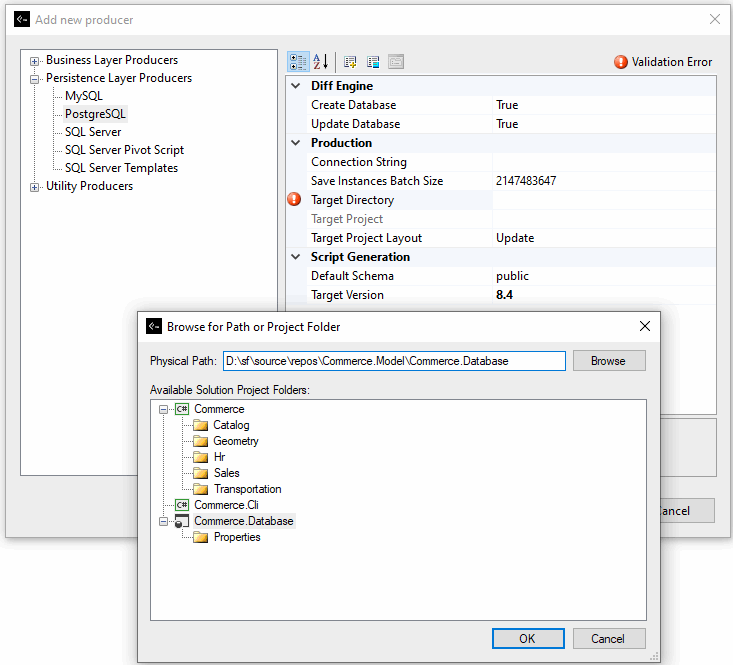Click the Update Database True value
The height and width of the screenshot is (665, 733).
pyautogui.click(x=604, y=124)
